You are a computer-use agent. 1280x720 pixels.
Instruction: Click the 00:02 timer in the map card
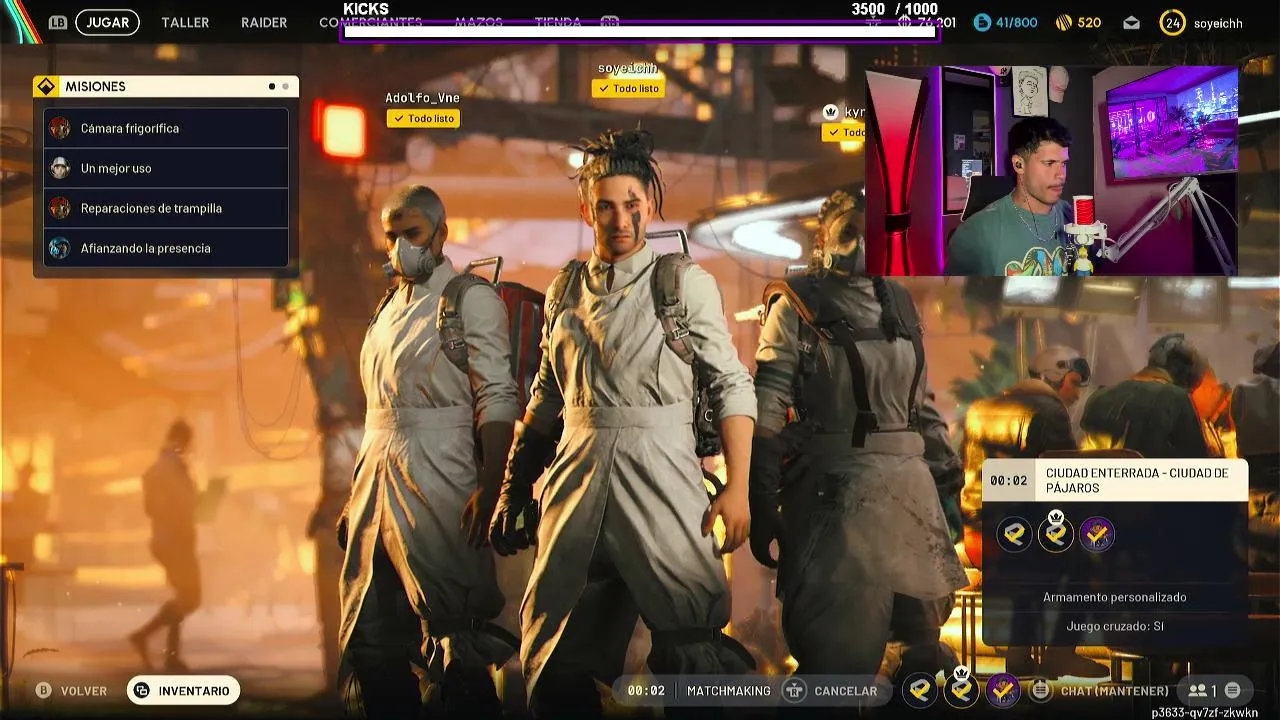pyautogui.click(x=1008, y=480)
